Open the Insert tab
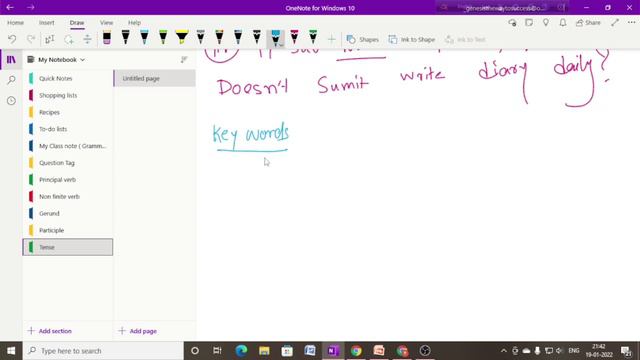Image resolution: width=640 pixels, height=360 pixels. [x=47, y=22]
